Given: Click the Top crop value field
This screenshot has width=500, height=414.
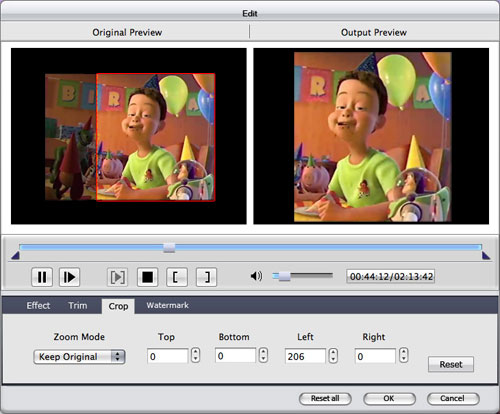Looking at the screenshot, I should point(168,356).
